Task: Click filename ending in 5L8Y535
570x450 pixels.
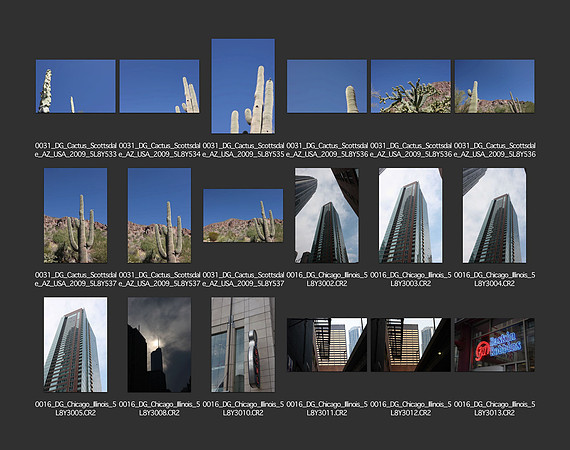Action: (243, 150)
